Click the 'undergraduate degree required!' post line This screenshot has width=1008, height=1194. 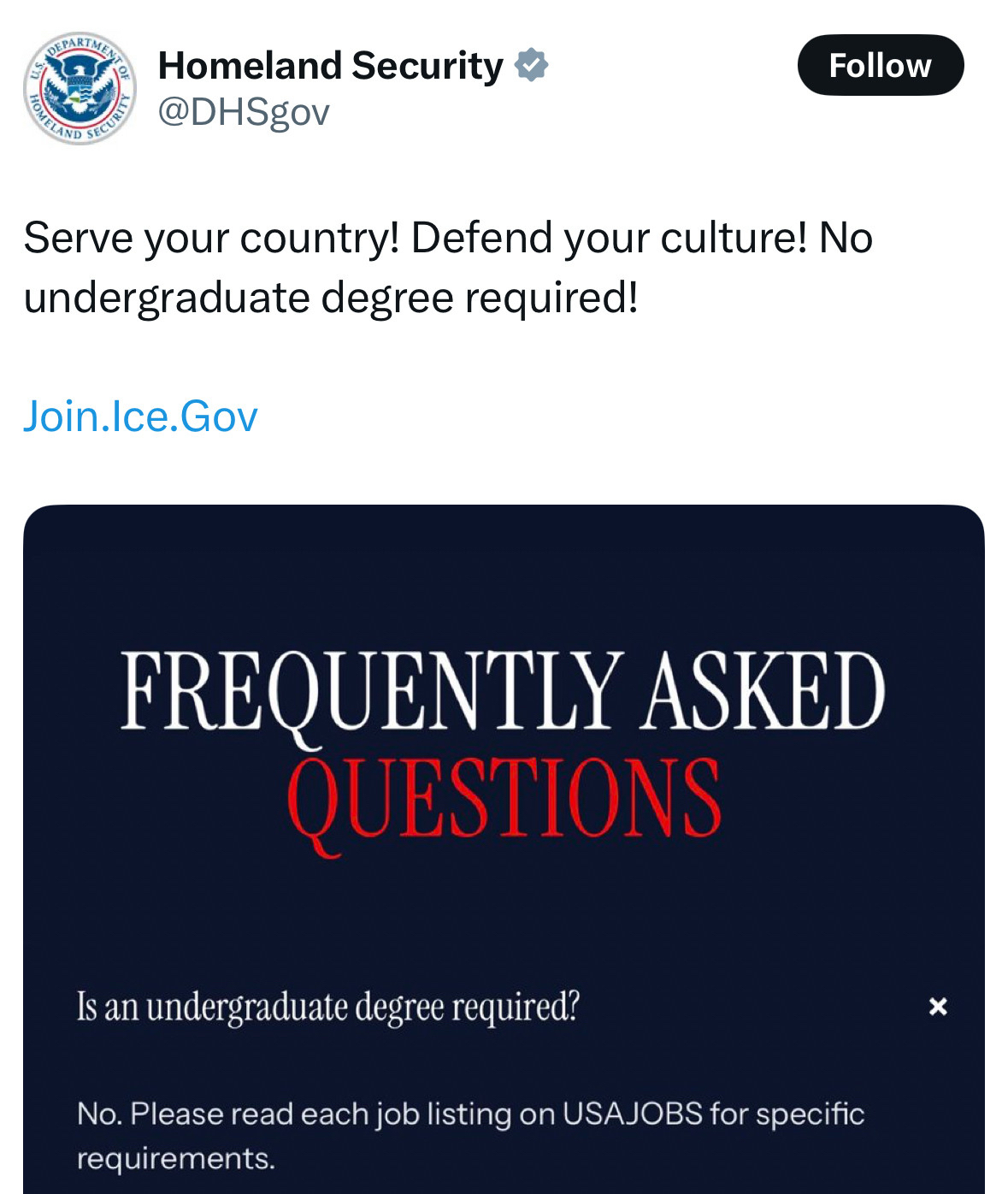coord(331,298)
